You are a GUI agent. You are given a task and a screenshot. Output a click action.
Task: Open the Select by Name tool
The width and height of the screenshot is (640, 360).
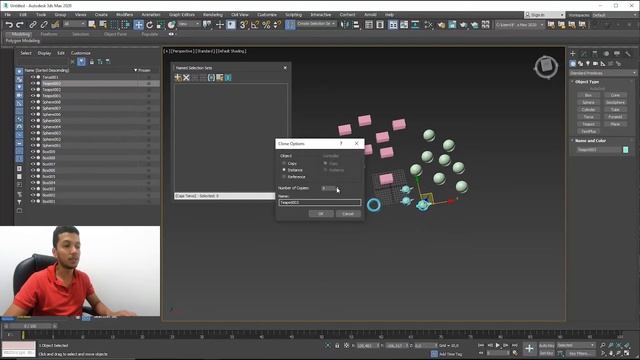tap(103, 25)
